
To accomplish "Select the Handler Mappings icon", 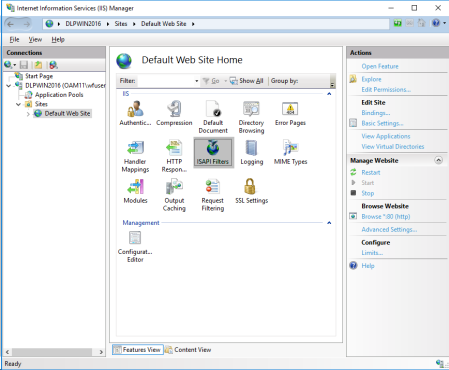I will (x=135, y=148).
